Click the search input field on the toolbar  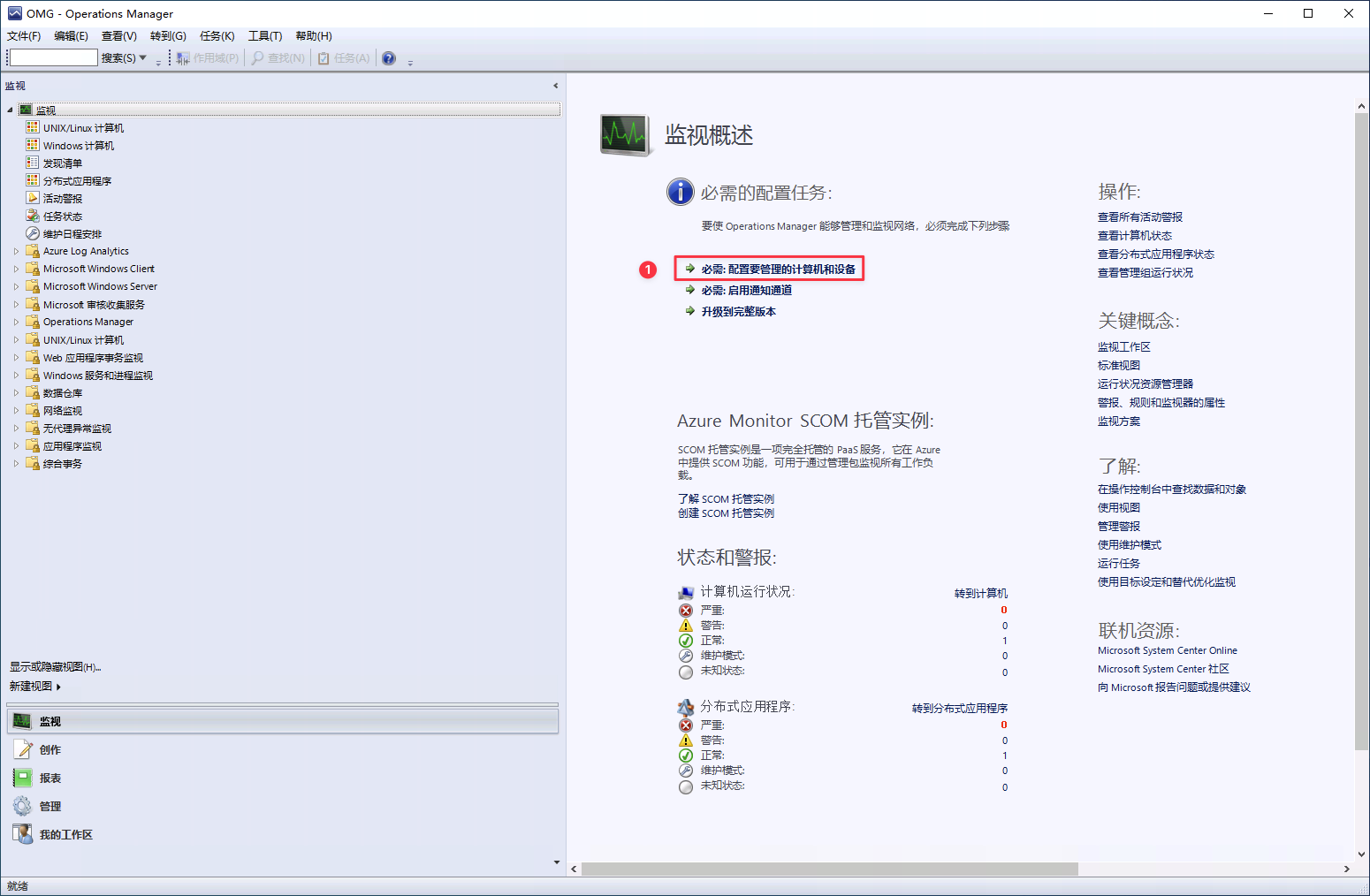click(53, 57)
